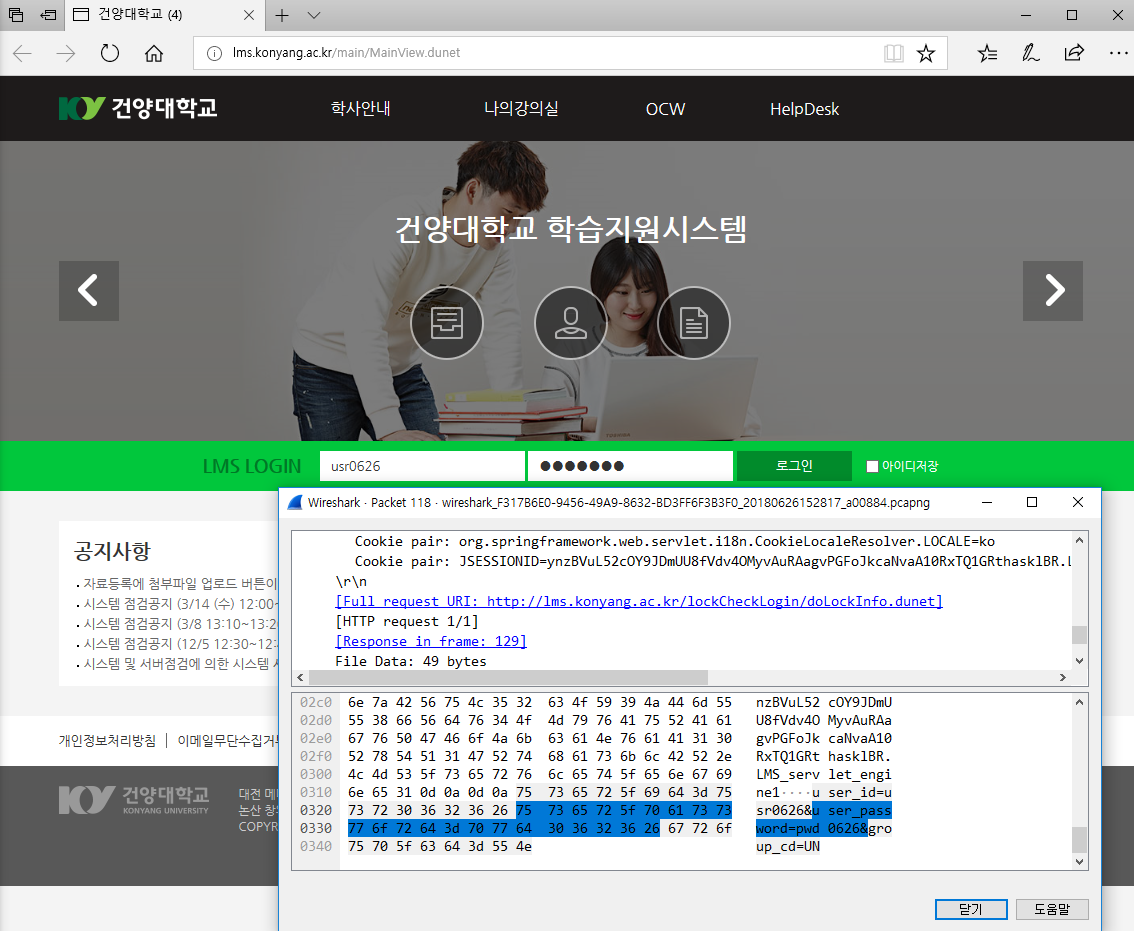
Task: Select the 건양대학교 (4) browser tab
Action: 163,15
